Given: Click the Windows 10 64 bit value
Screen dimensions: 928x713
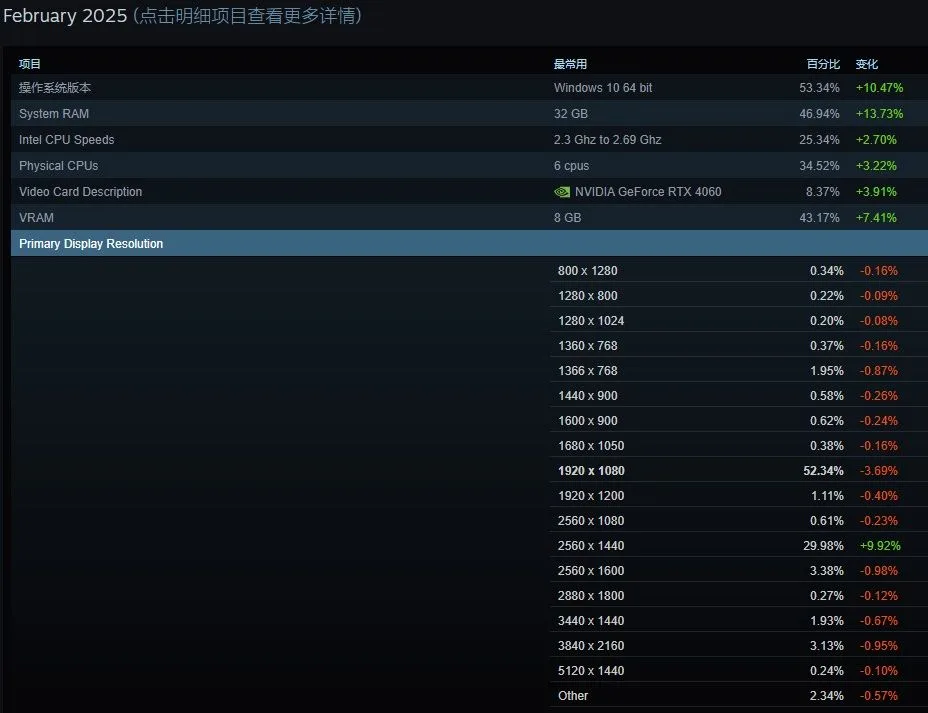Looking at the screenshot, I should pyautogui.click(x=603, y=88).
